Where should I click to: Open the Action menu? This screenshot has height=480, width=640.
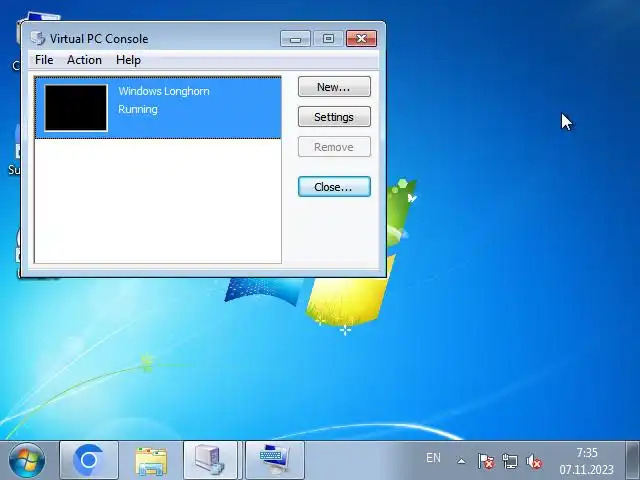(84, 60)
